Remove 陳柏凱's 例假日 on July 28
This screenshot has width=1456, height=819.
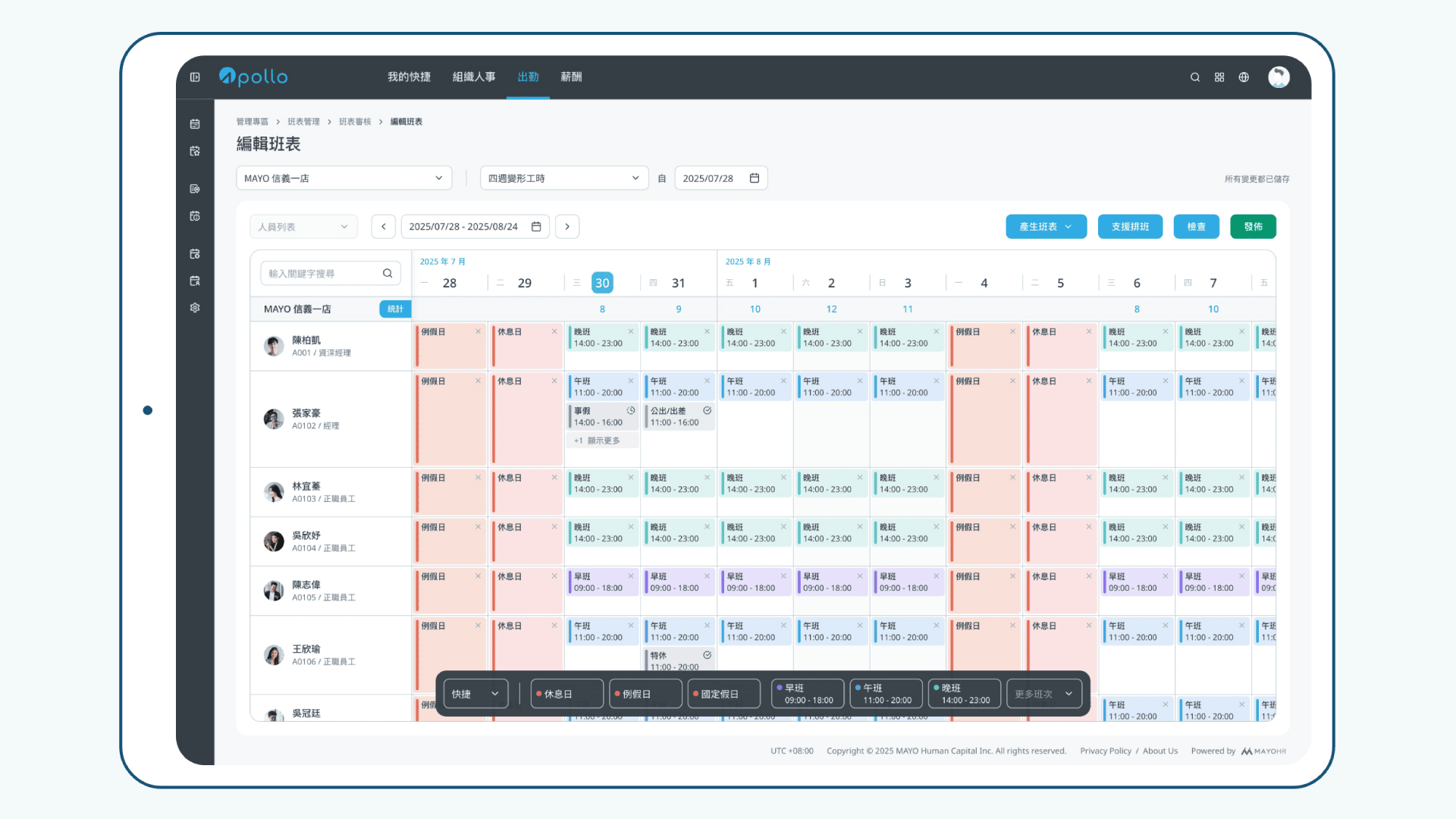coord(478,331)
